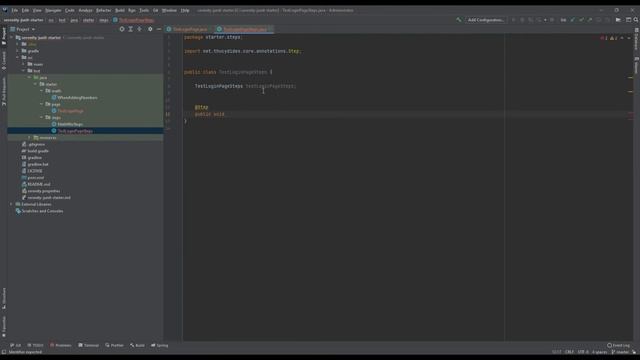The width and height of the screenshot is (640, 360).
Task: Click the errors indicator in editor corner
Action: point(604,38)
